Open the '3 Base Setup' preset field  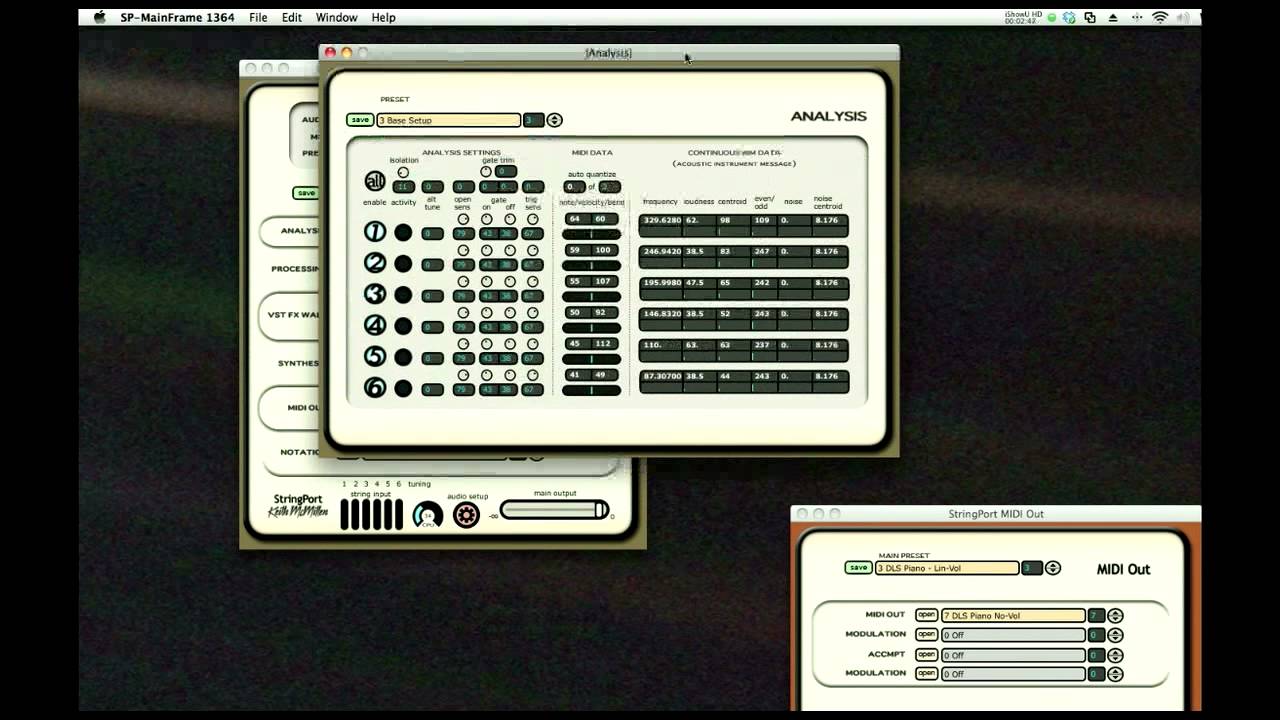[x=448, y=120]
